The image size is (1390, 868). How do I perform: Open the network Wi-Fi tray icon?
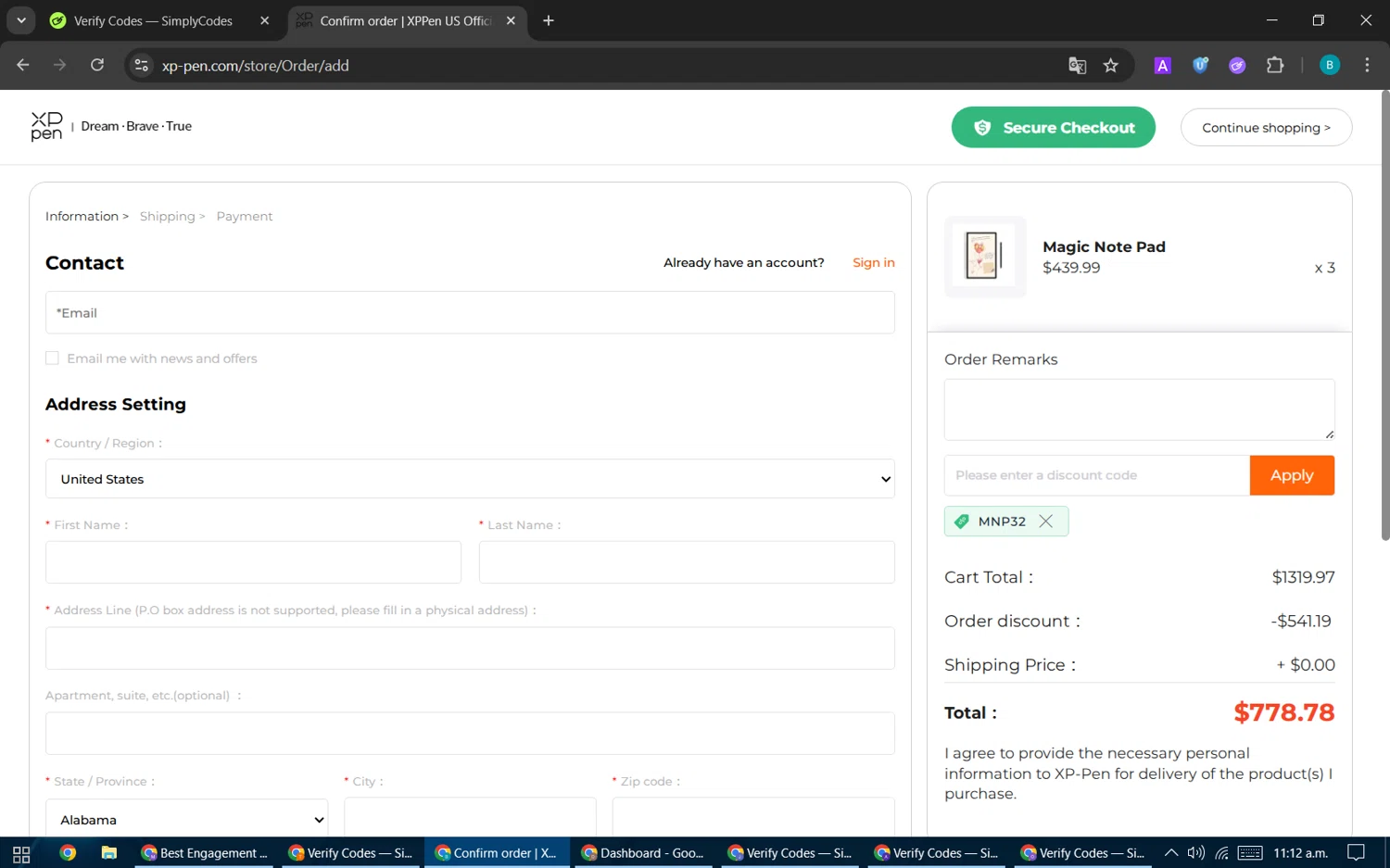pyautogui.click(x=1222, y=853)
